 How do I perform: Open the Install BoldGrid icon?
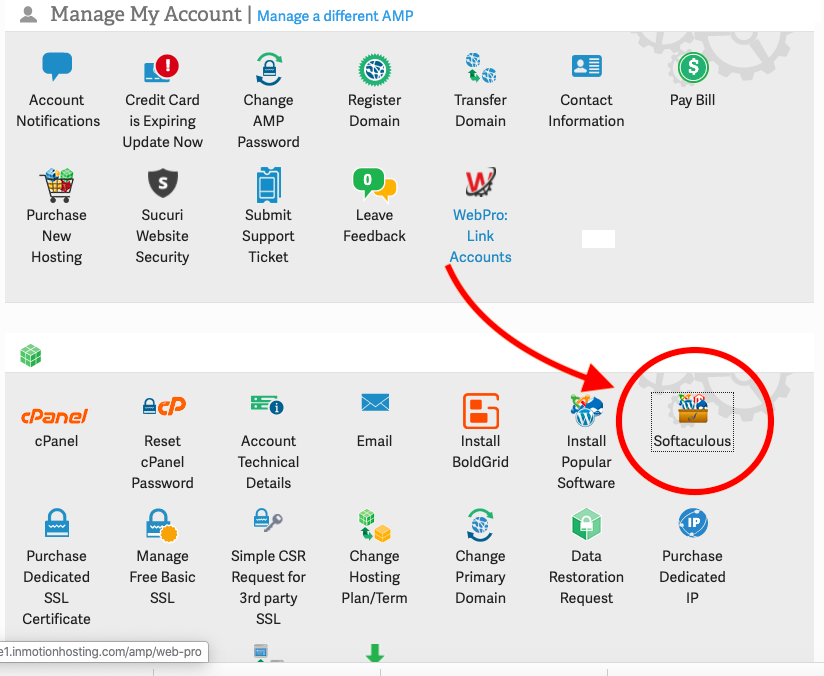click(x=481, y=411)
